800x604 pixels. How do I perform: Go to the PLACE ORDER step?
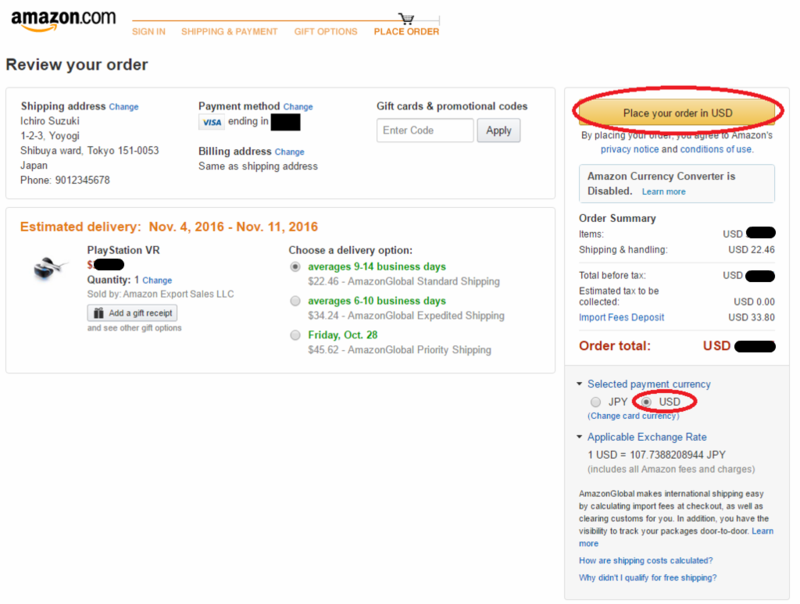pos(406,32)
